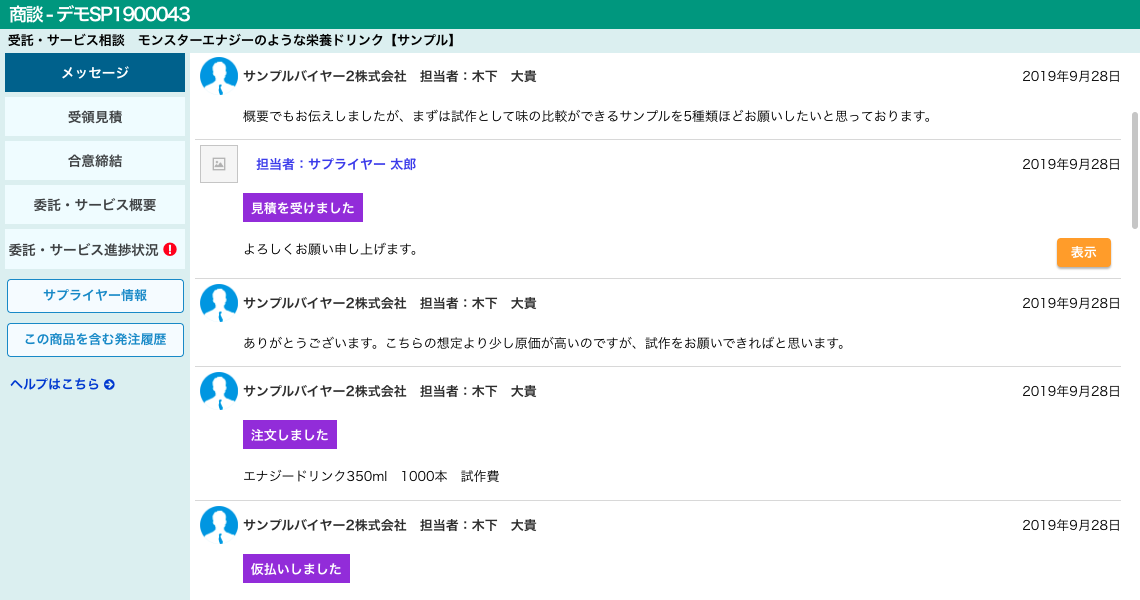
Task: Open the 合意締結 tab
Action: [x=95, y=161]
